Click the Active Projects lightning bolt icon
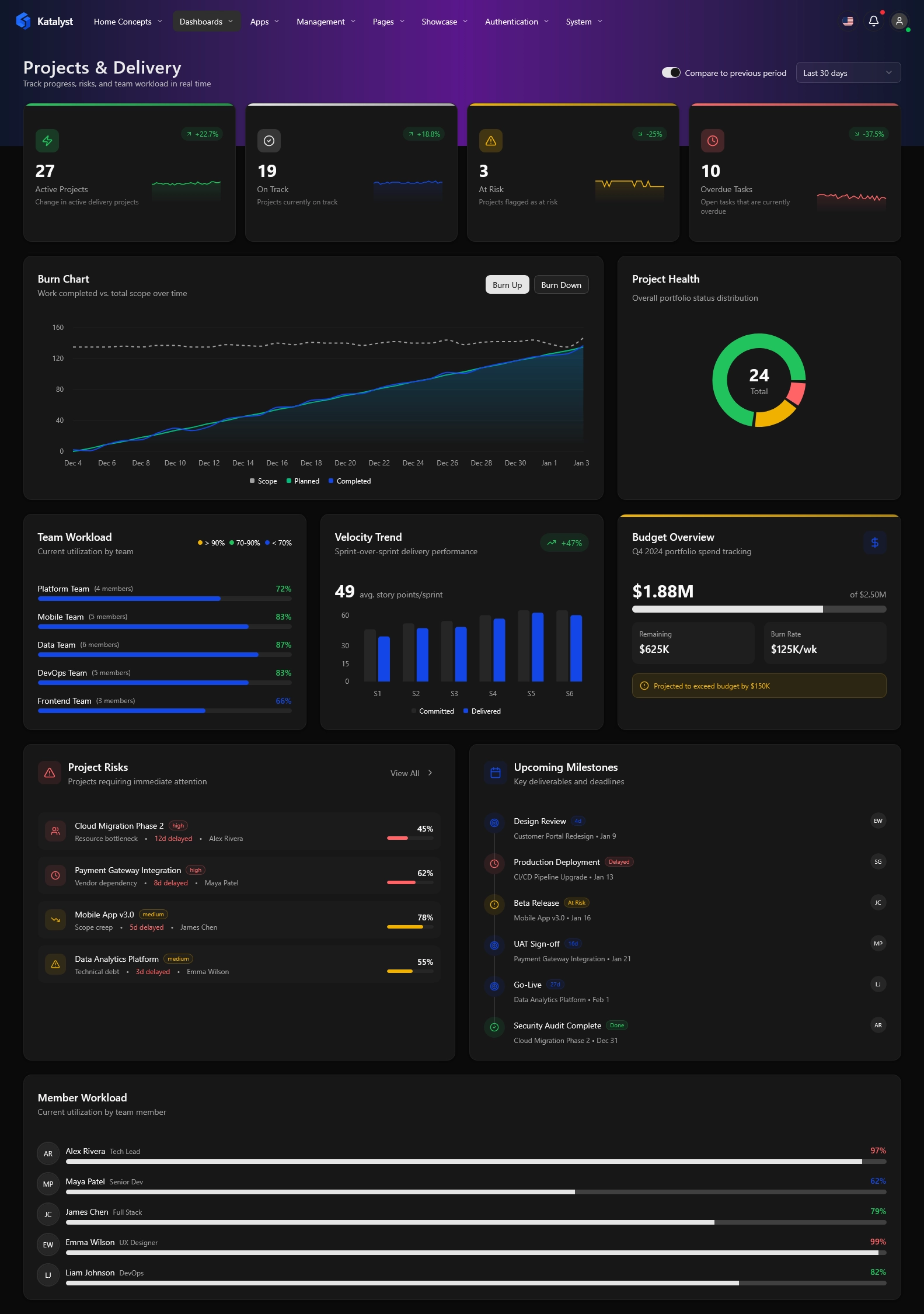 47,141
